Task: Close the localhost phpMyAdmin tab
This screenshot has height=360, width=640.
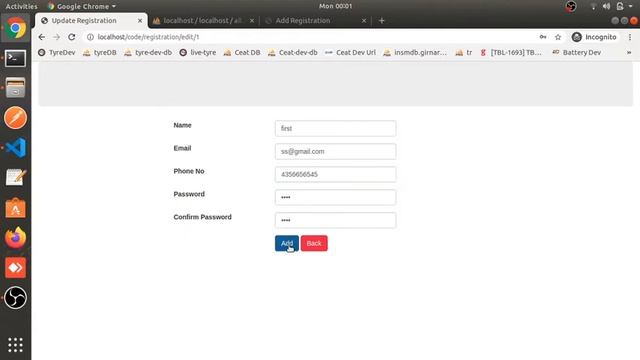Action: [x=252, y=20]
